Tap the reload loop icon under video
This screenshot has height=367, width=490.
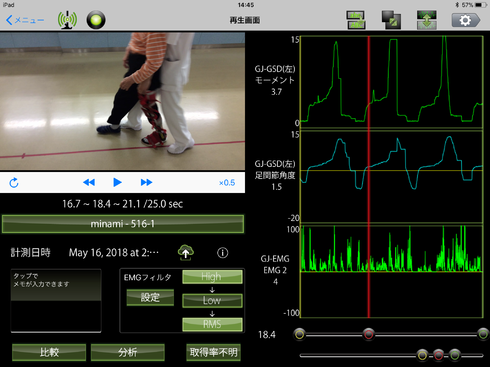click(14, 183)
